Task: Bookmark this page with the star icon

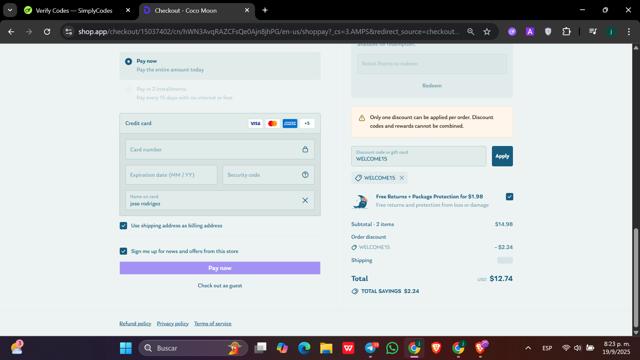Action: [x=487, y=31]
